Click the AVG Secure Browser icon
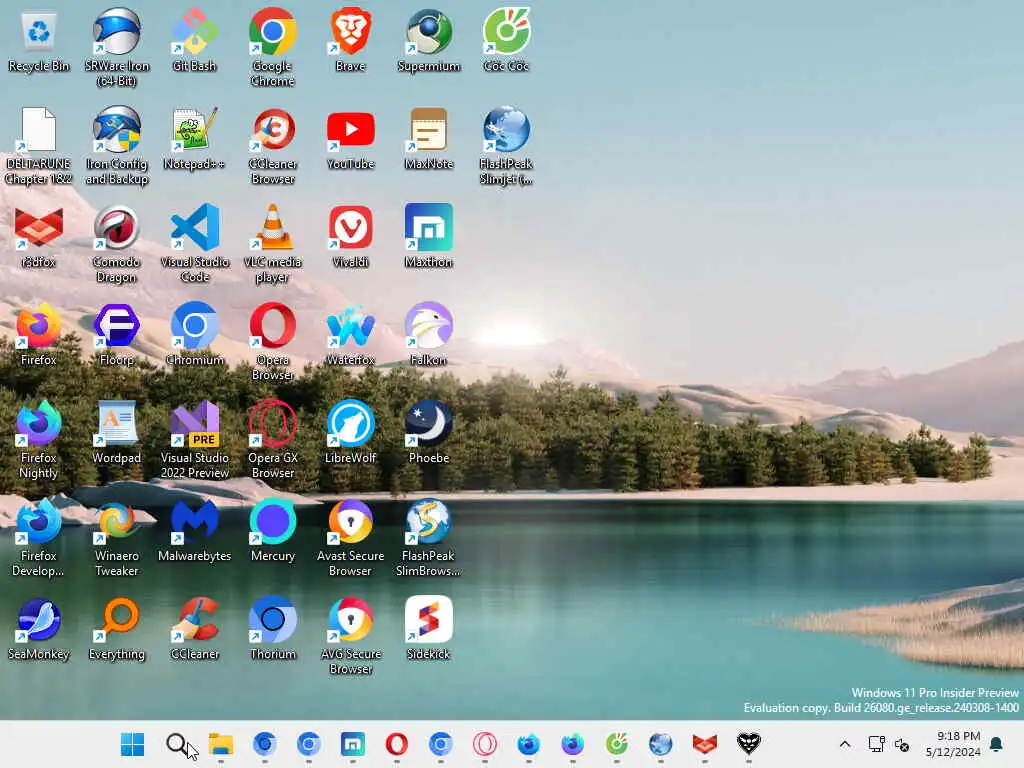The image size is (1024, 768). (351, 635)
